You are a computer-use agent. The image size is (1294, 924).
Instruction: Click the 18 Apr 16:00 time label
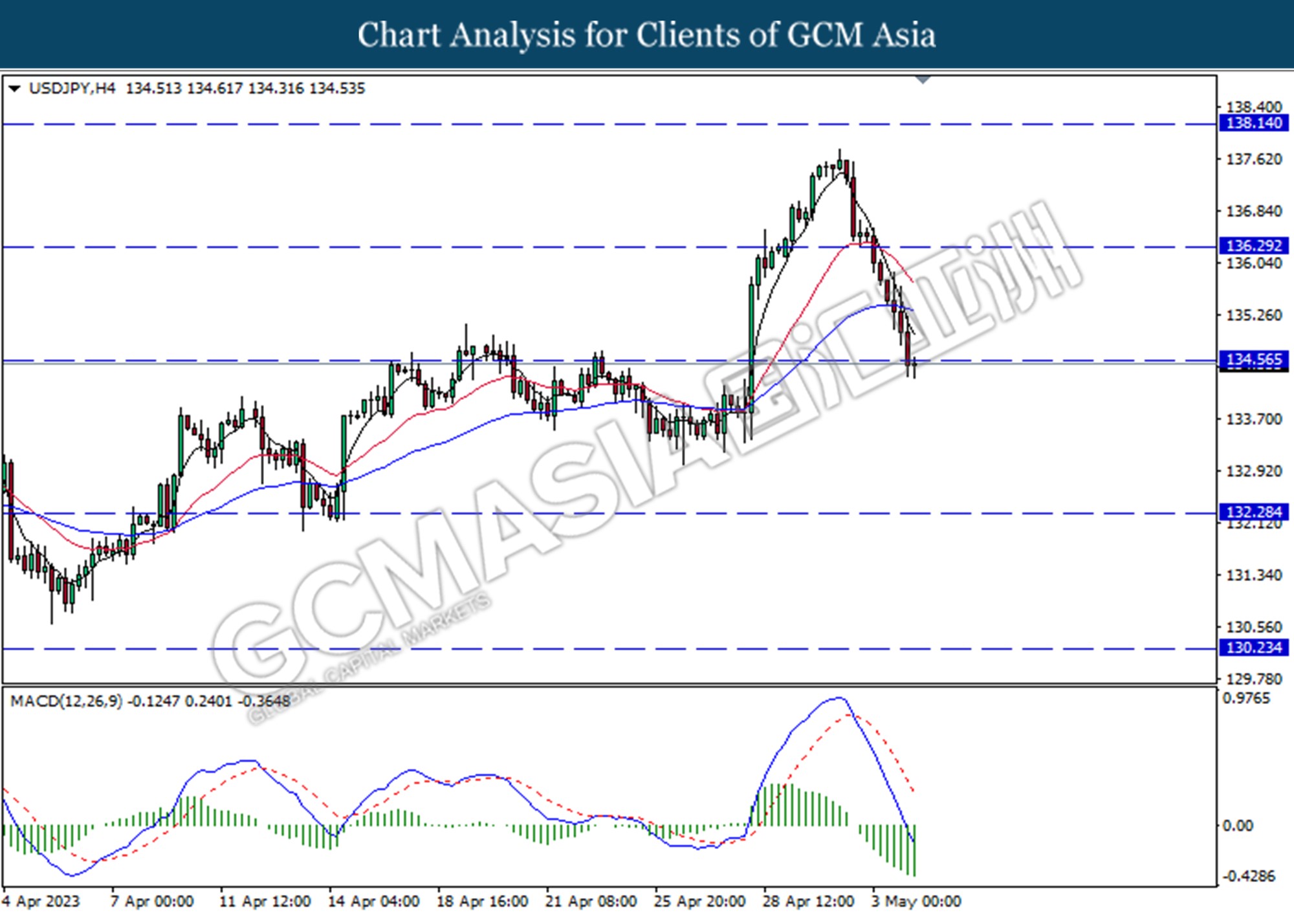482,901
